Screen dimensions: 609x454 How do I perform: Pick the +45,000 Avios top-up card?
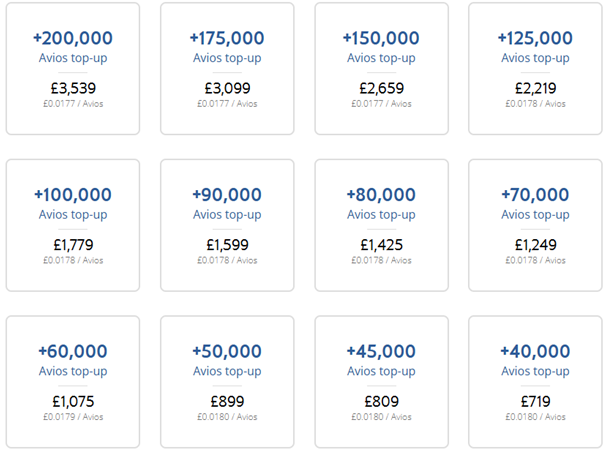pos(381,382)
